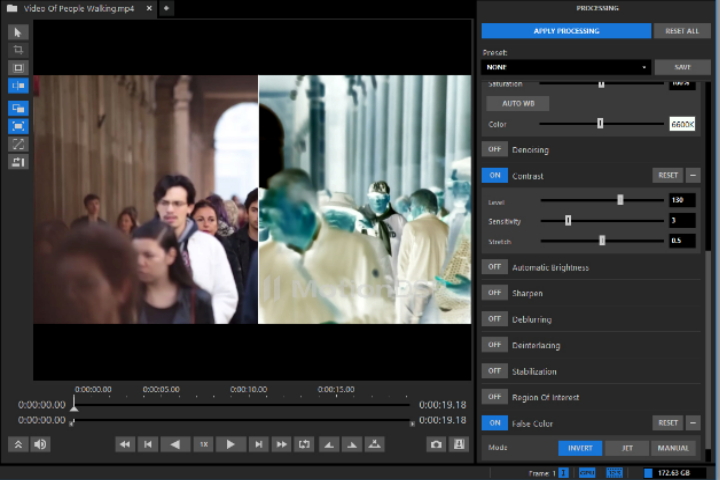Open the Preset dropdown

click(x=566, y=67)
